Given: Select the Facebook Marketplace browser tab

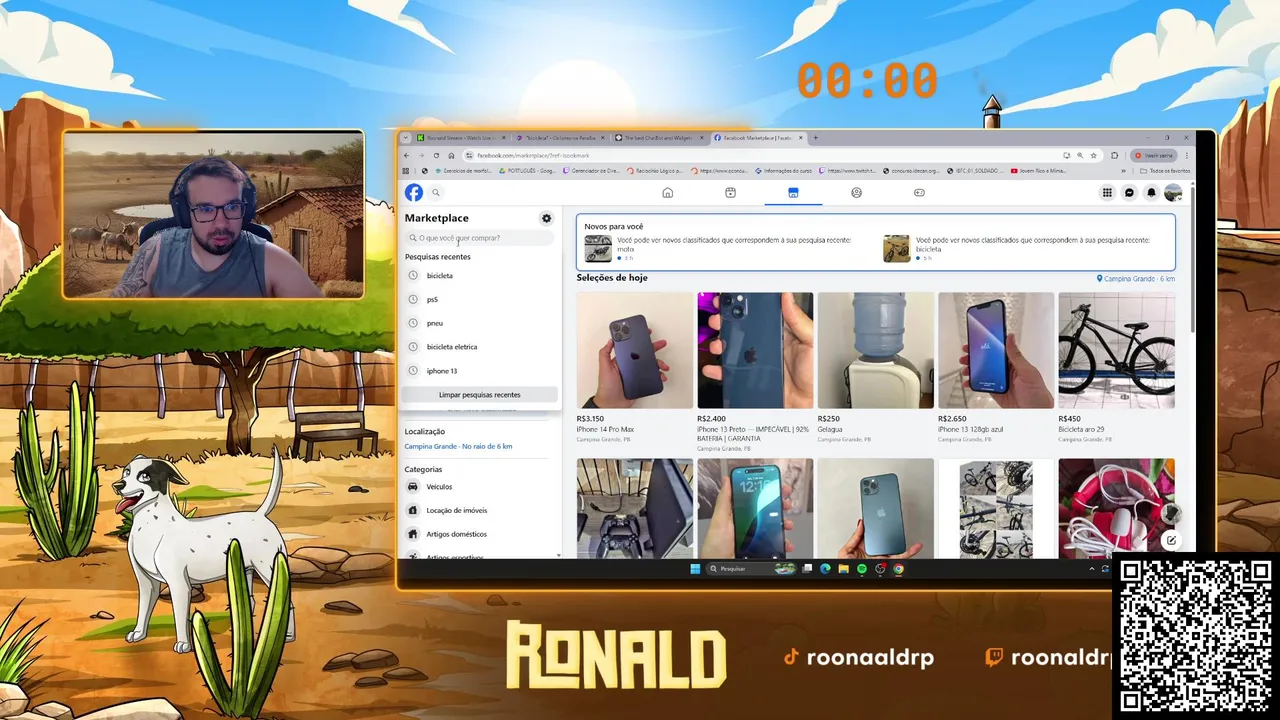Looking at the screenshot, I should [x=758, y=138].
